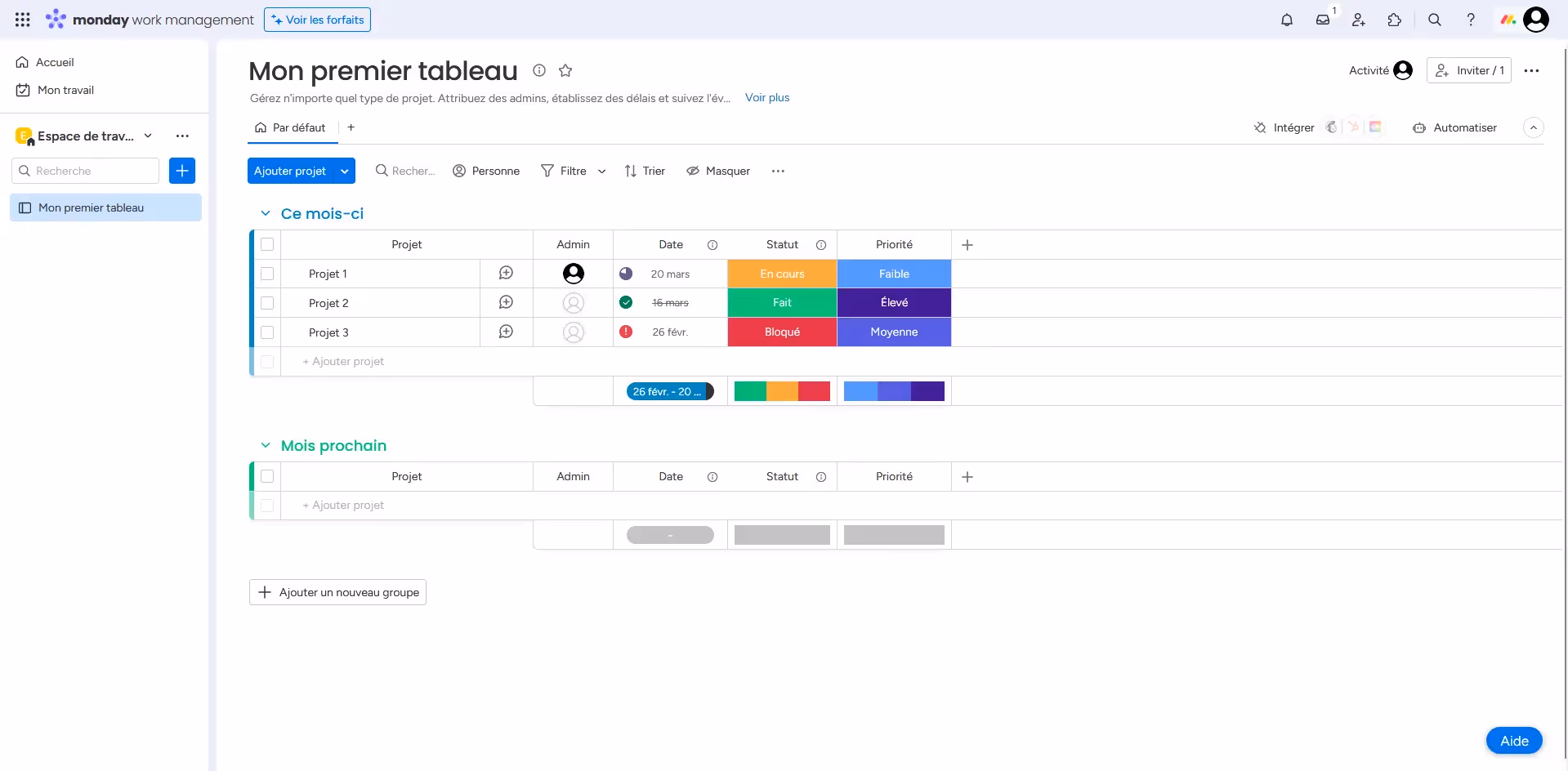This screenshot has width=1568, height=771.
Task: Open the notifications bell
Action: tap(1287, 20)
